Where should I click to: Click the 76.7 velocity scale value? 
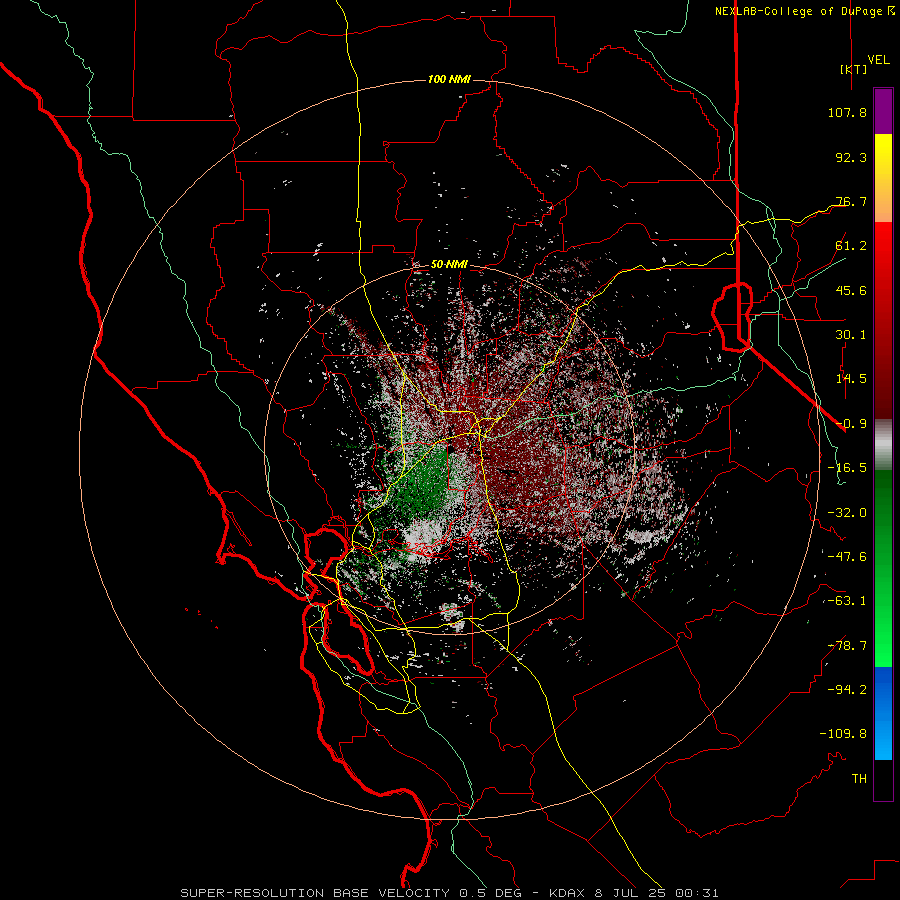tap(851, 201)
